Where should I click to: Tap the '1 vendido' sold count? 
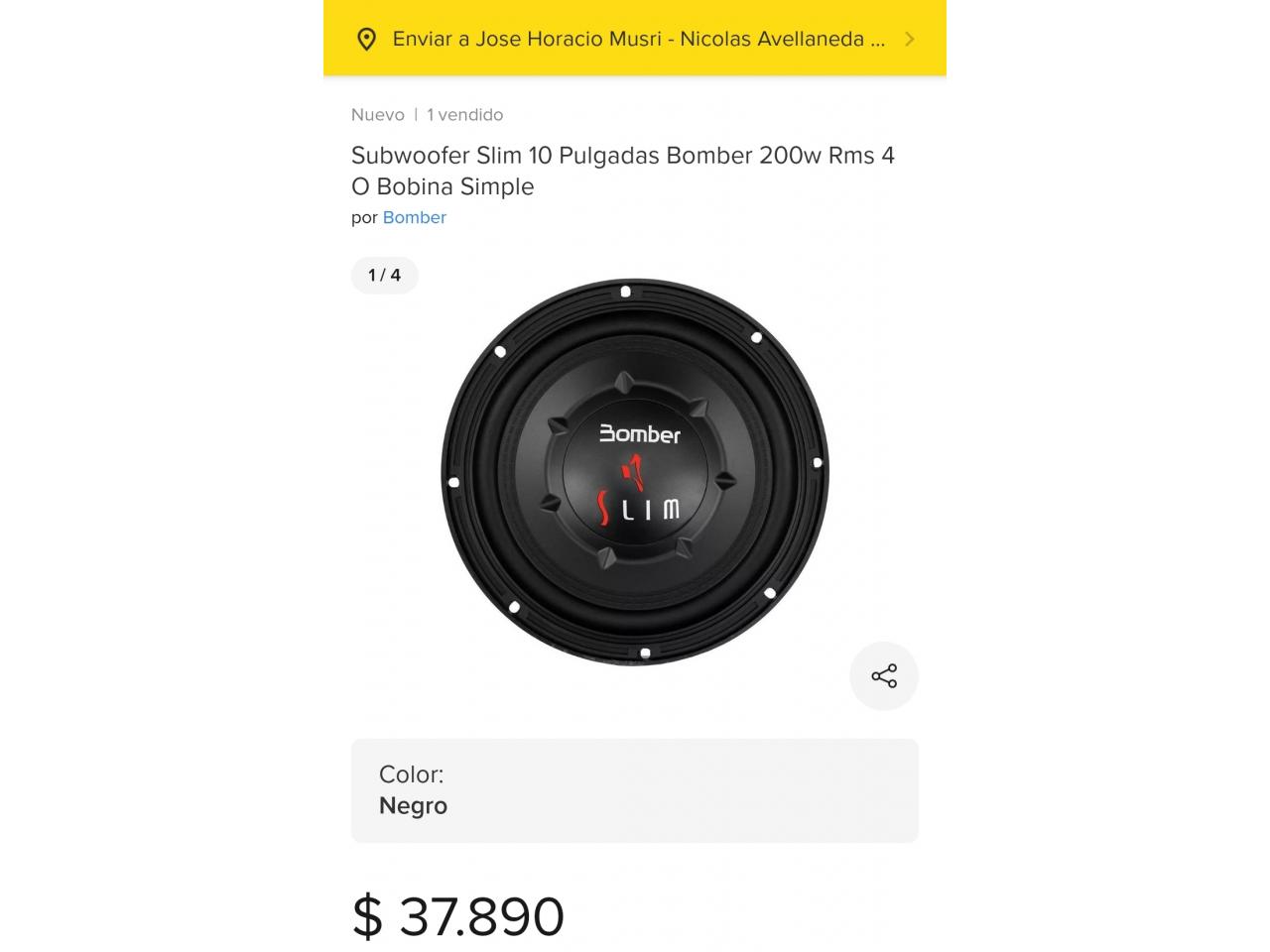click(x=464, y=115)
